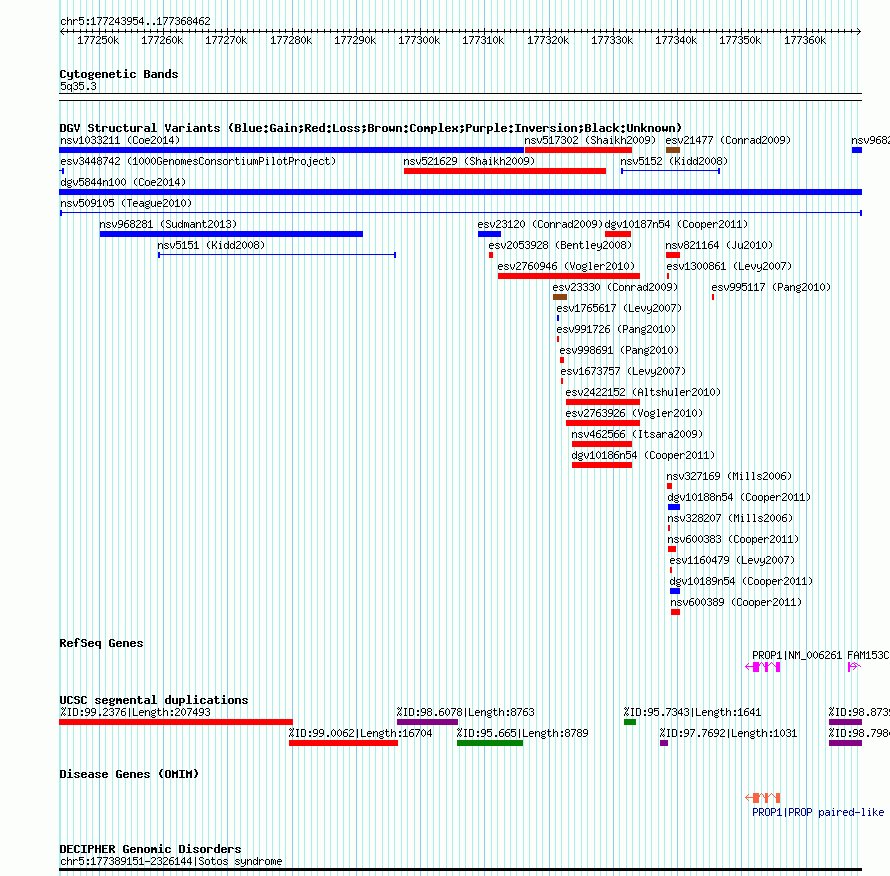
Task: Select the Disease Genes (OMIM) track title
Action: tap(129, 774)
